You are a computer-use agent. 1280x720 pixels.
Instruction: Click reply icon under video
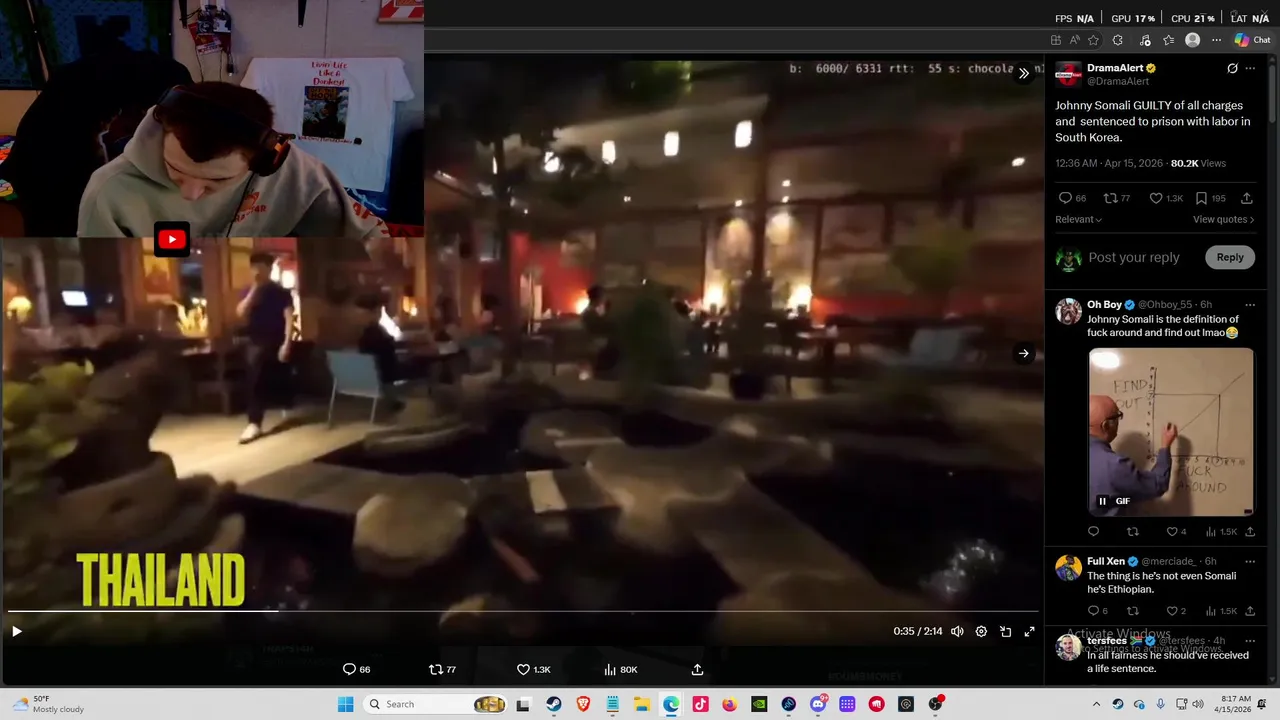[356, 669]
